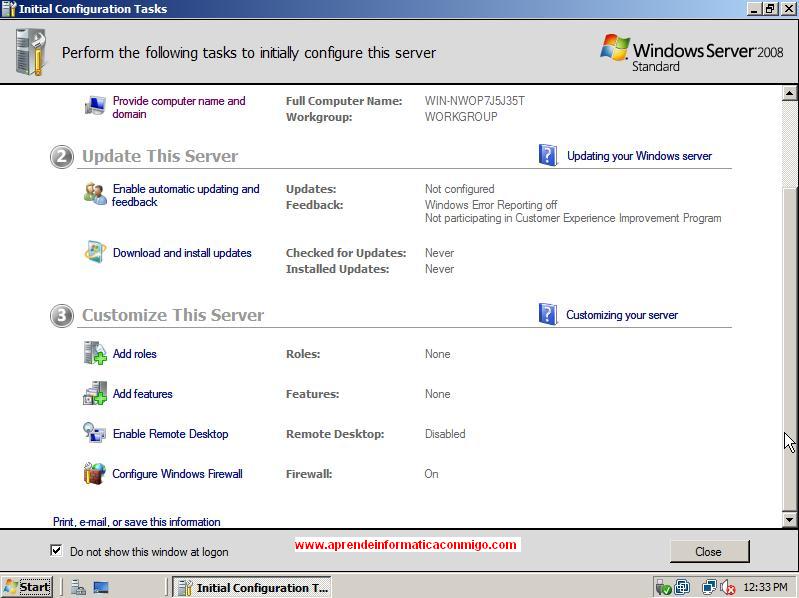Screen dimensions: 799x598
Task: Click the 12:33 PM clock
Action: 765,587
